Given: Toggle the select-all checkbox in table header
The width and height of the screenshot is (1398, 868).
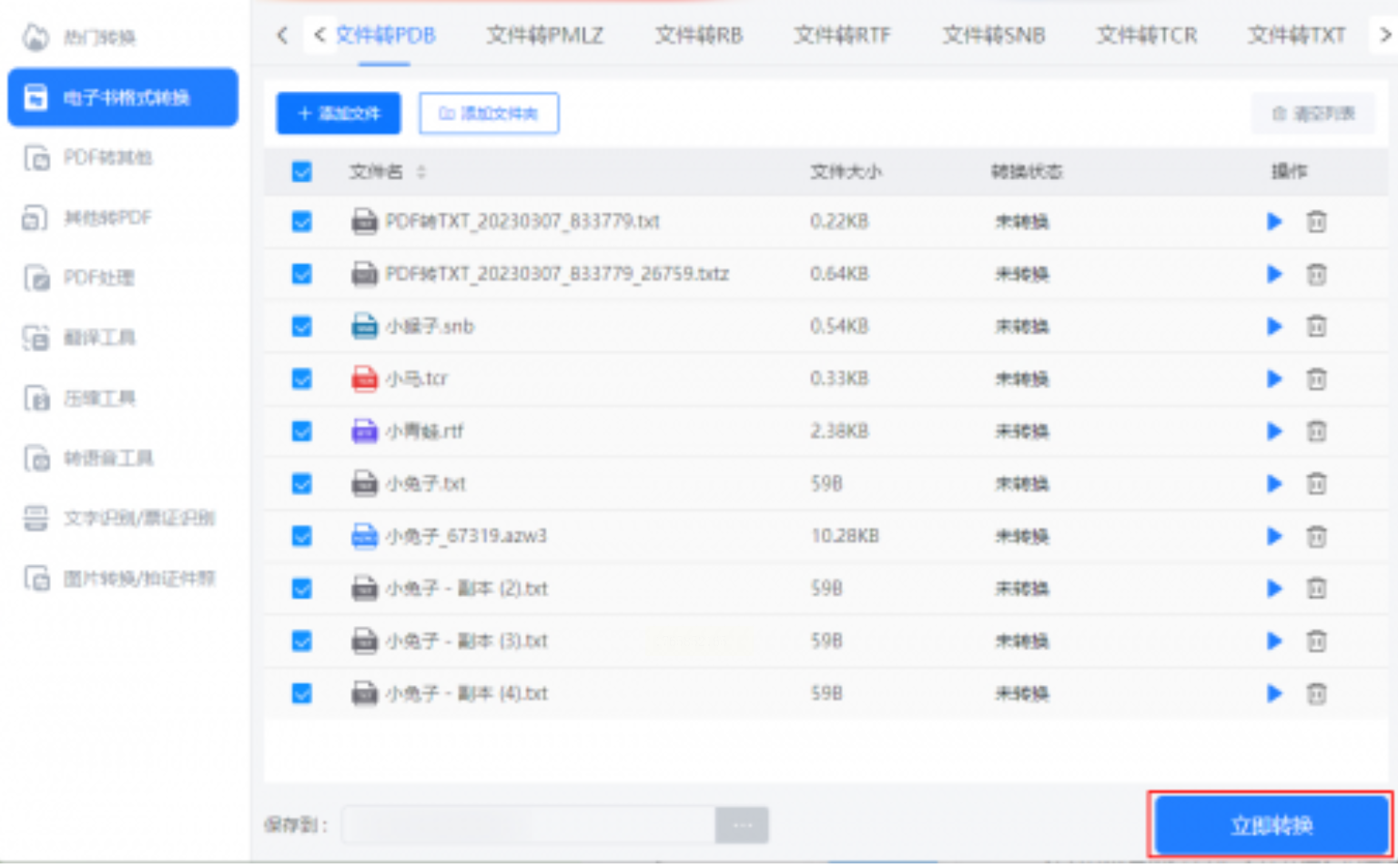Looking at the screenshot, I should pos(302,172).
